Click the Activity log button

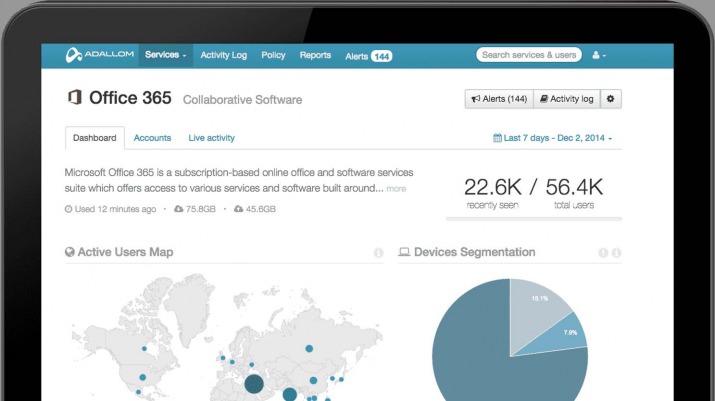(x=567, y=99)
